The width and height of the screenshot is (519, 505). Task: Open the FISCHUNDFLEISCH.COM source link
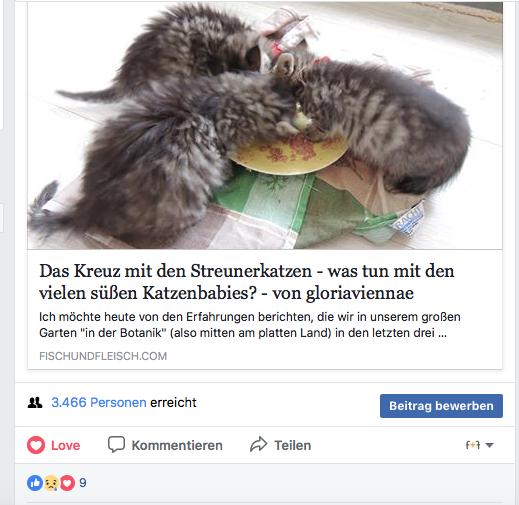click(x=103, y=356)
